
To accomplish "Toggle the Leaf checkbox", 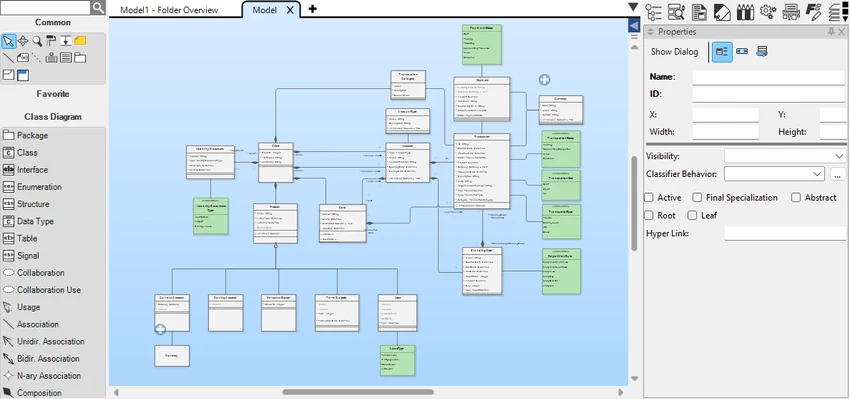I will click(x=692, y=215).
